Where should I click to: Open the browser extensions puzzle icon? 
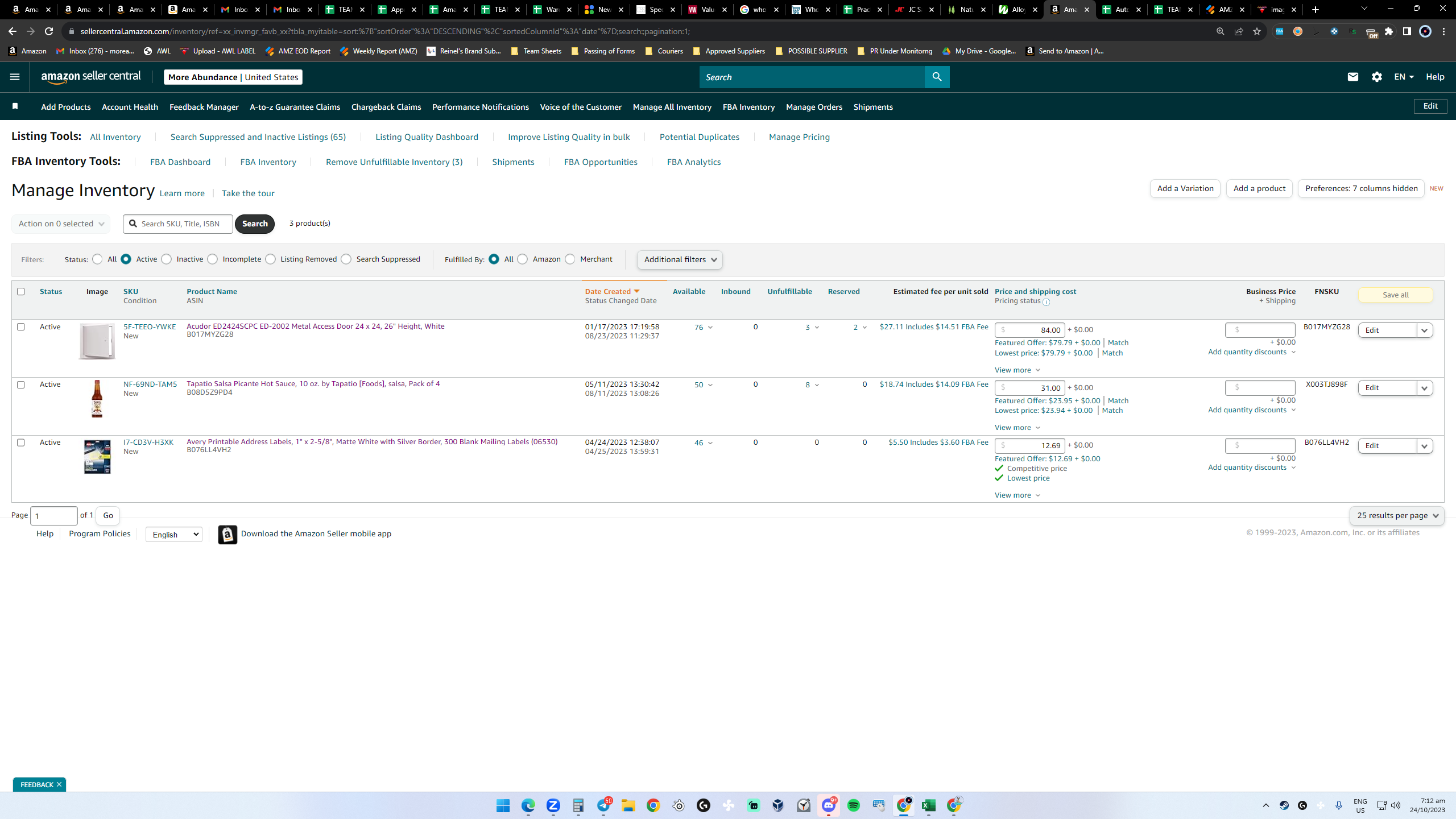click(x=1389, y=31)
